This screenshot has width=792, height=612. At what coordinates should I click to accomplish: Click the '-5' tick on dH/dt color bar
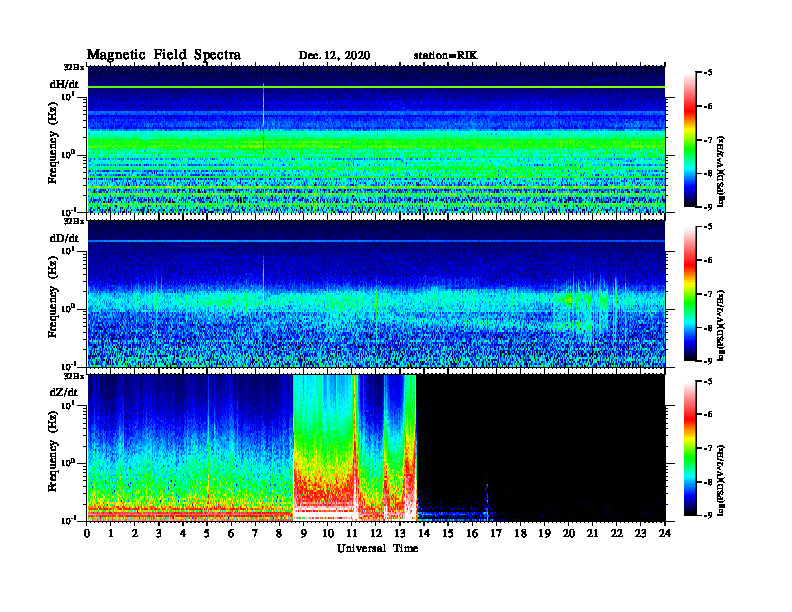click(x=708, y=73)
